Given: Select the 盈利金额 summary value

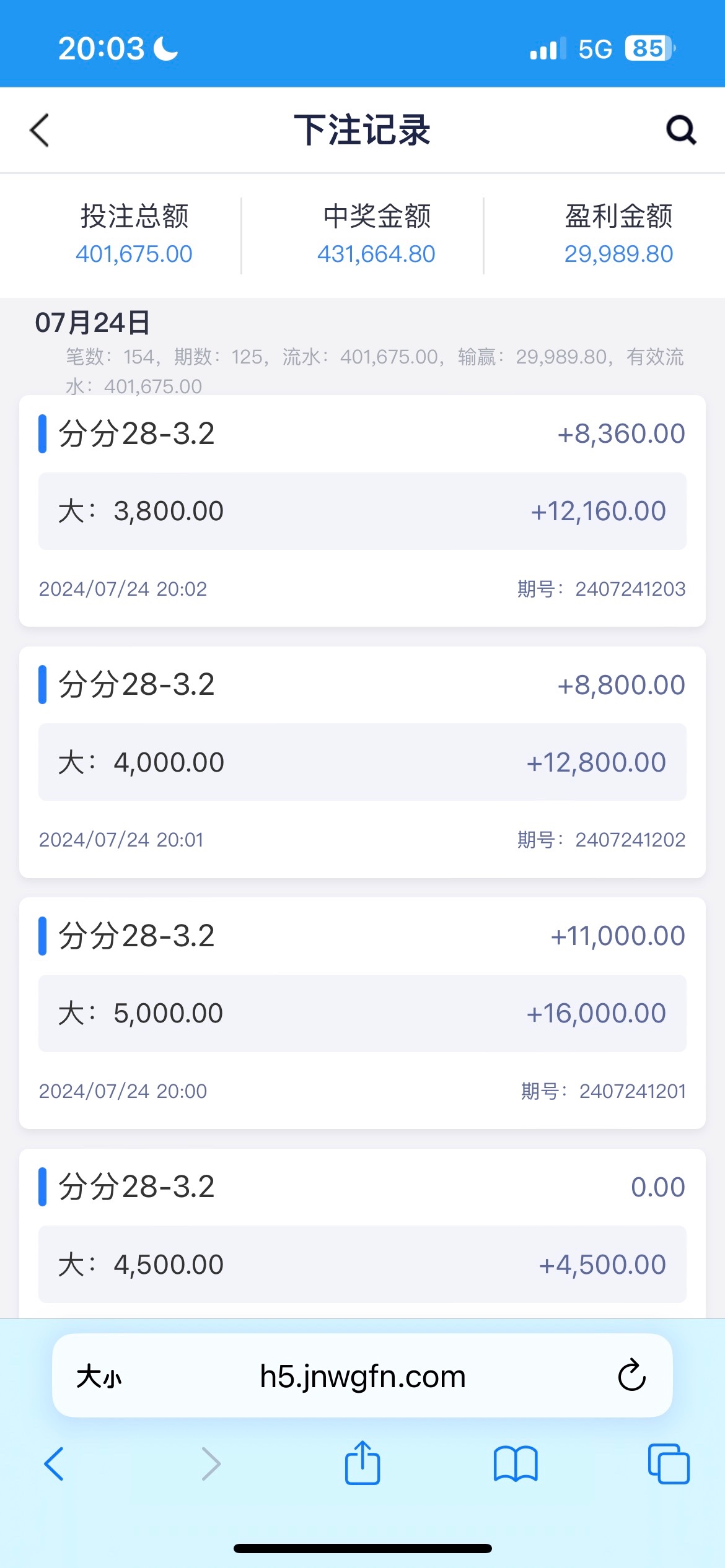Looking at the screenshot, I should (x=618, y=254).
